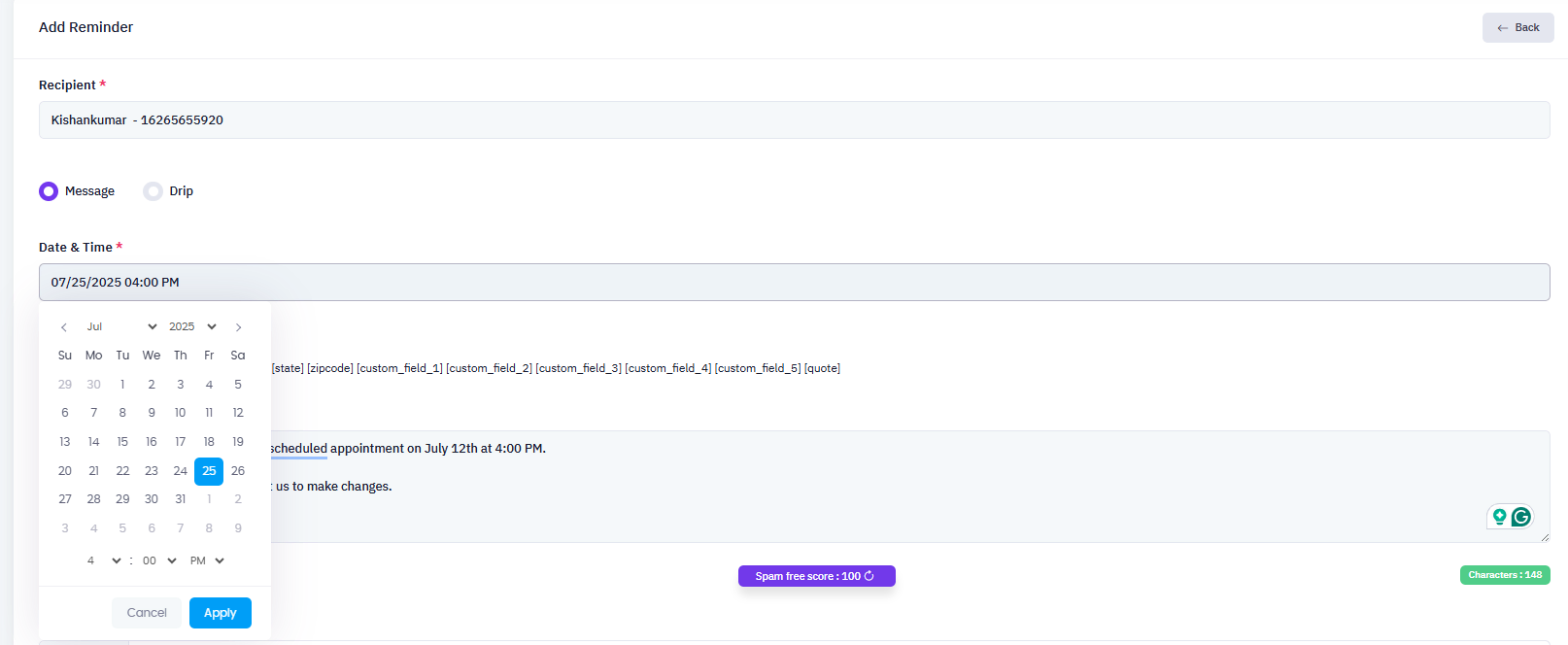This screenshot has height=645, width=1568.
Task: Open the minutes dropdown showing 00
Action: [159, 560]
